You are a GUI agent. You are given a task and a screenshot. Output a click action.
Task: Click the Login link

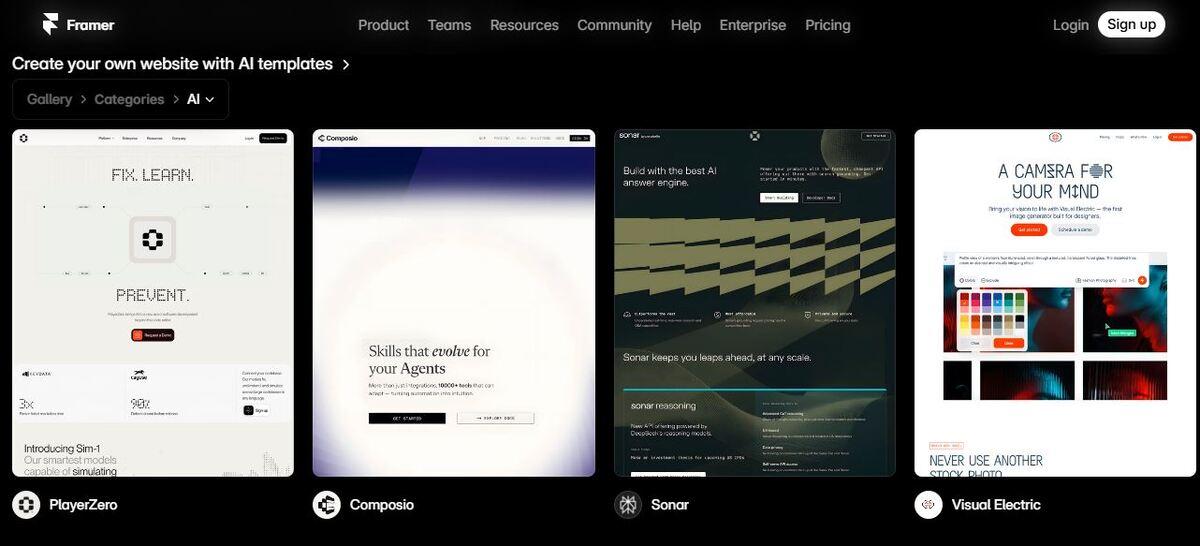[1070, 25]
